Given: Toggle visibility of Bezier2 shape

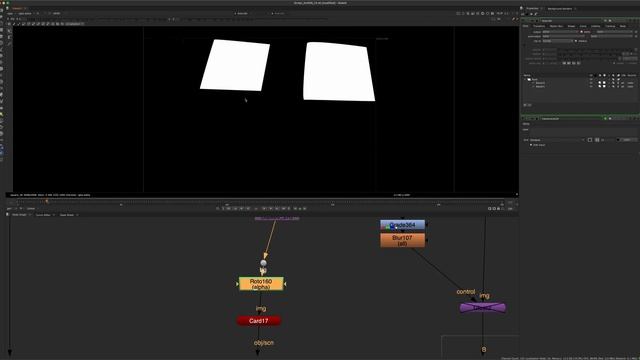Looking at the screenshot, I should pos(591,83).
